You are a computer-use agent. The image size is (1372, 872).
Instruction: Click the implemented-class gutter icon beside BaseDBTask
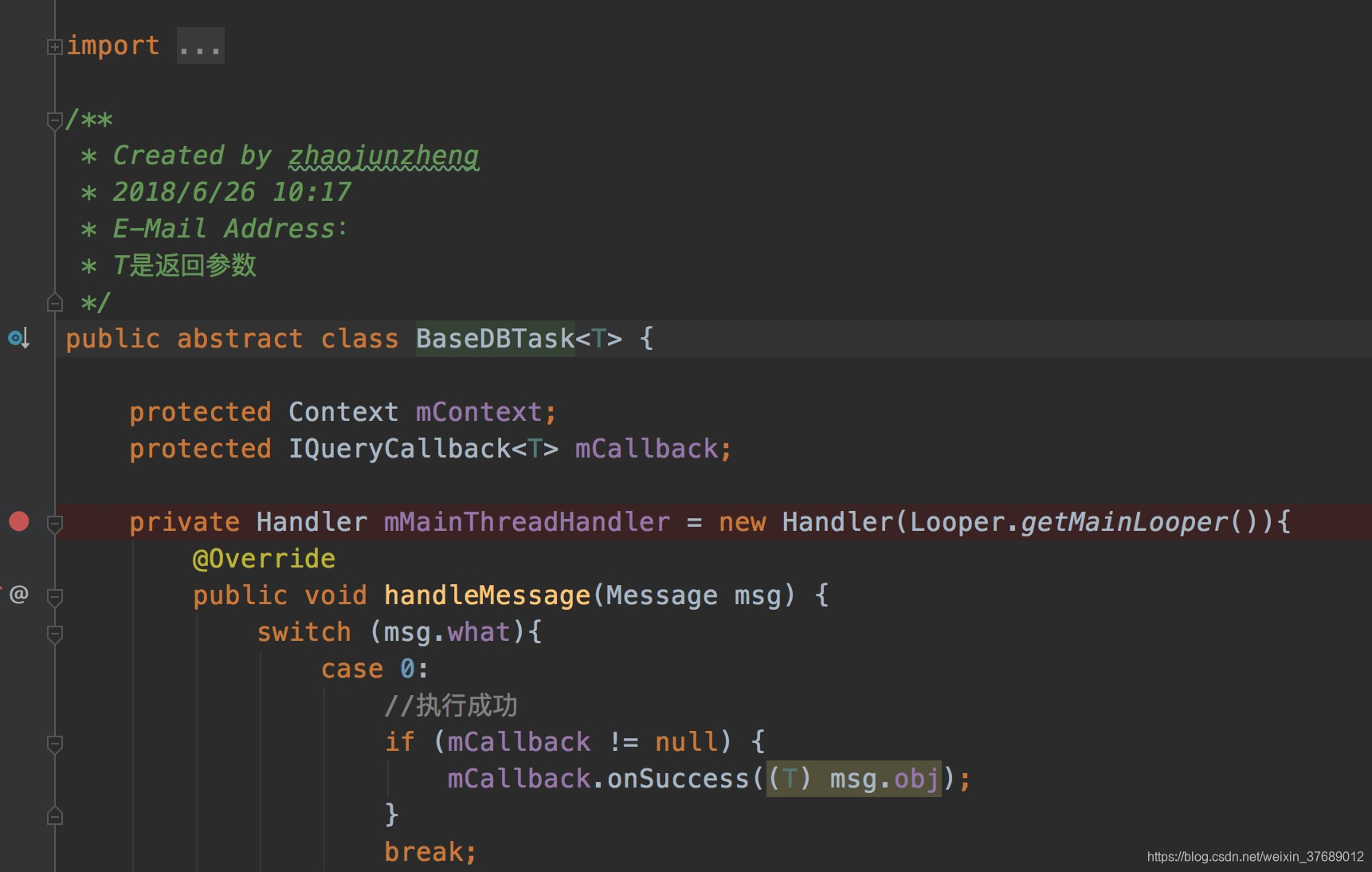[19, 338]
